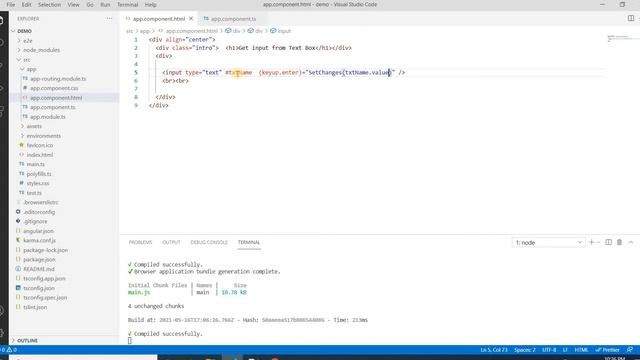Open errors and warnings count in status bar
Image resolution: width=640 pixels, height=360 pixels.
(x=9, y=350)
